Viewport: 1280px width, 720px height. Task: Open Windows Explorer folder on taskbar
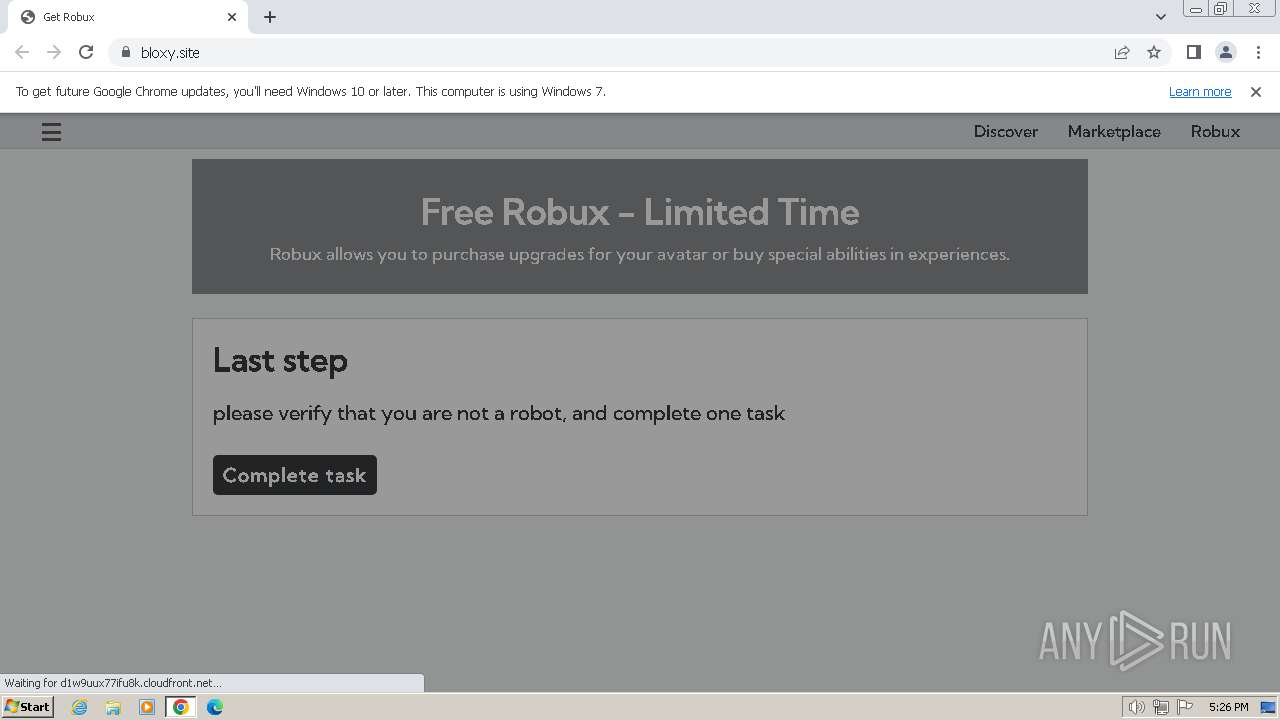[113, 707]
